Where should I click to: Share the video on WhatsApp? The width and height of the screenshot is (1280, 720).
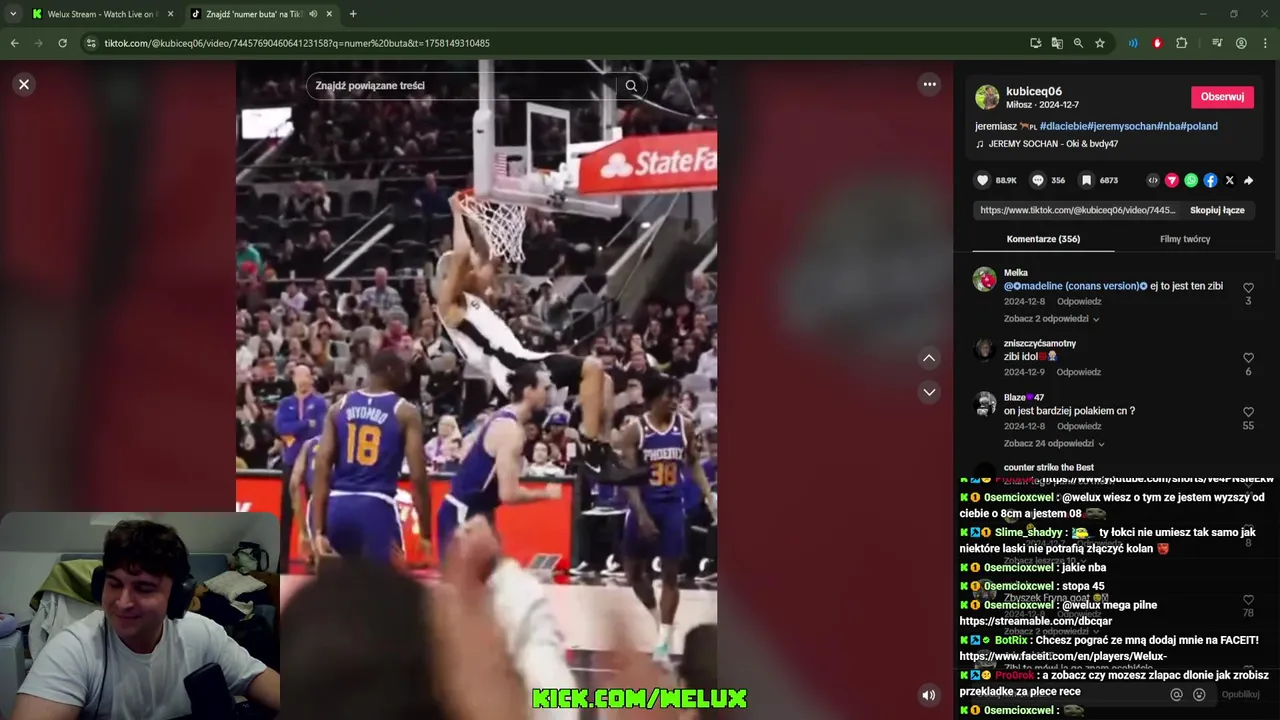(x=1191, y=180)
